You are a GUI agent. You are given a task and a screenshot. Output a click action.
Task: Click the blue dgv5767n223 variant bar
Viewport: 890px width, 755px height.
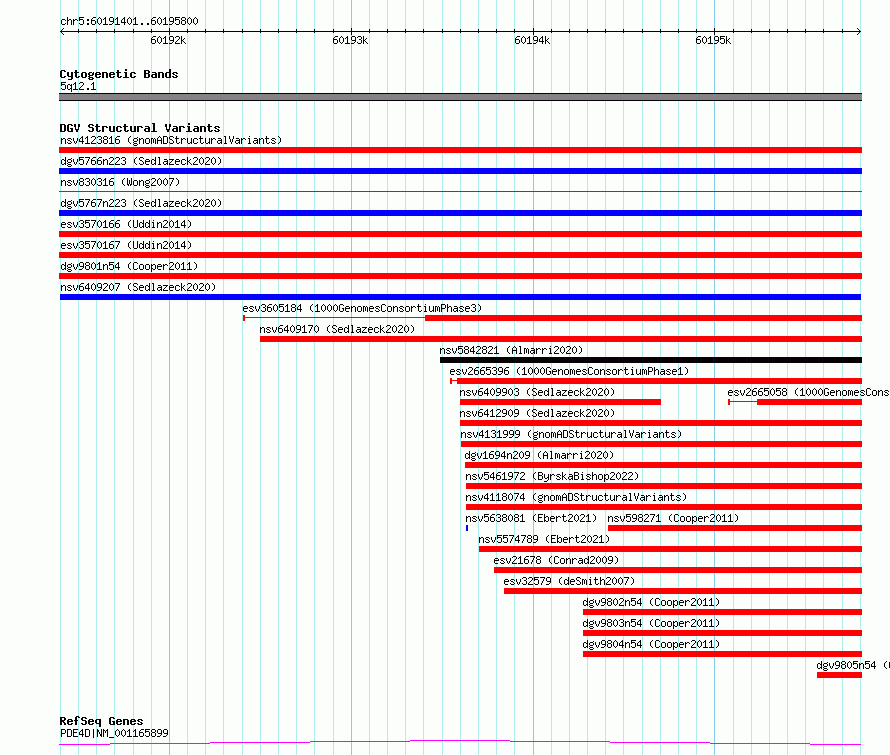[460, 213]
